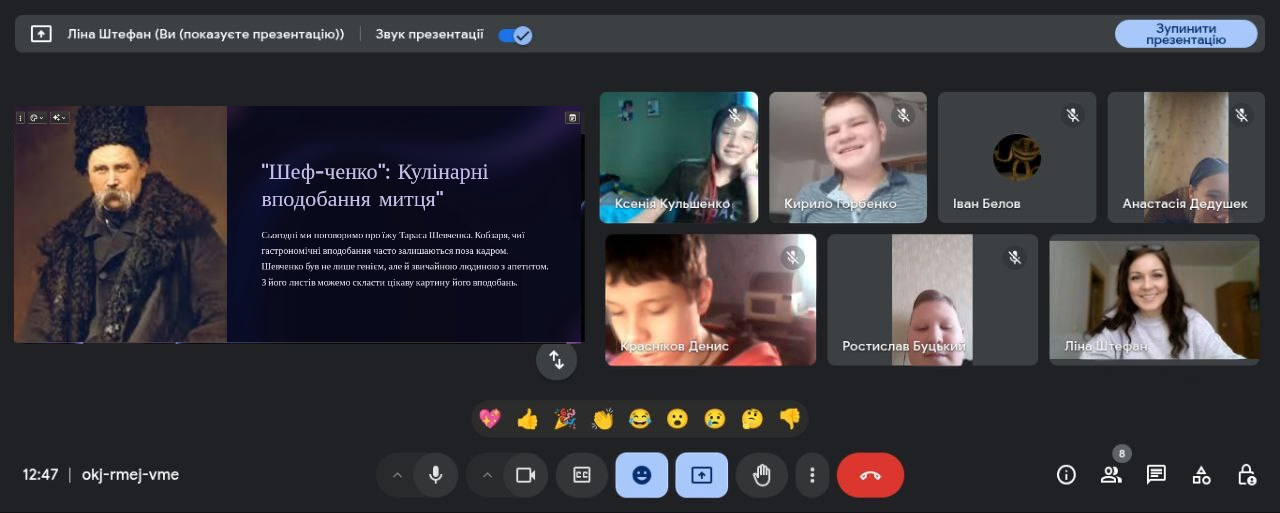The height and width of the screenshot is (513, 1280).
Task: Raise your hand
Action: 762,475
